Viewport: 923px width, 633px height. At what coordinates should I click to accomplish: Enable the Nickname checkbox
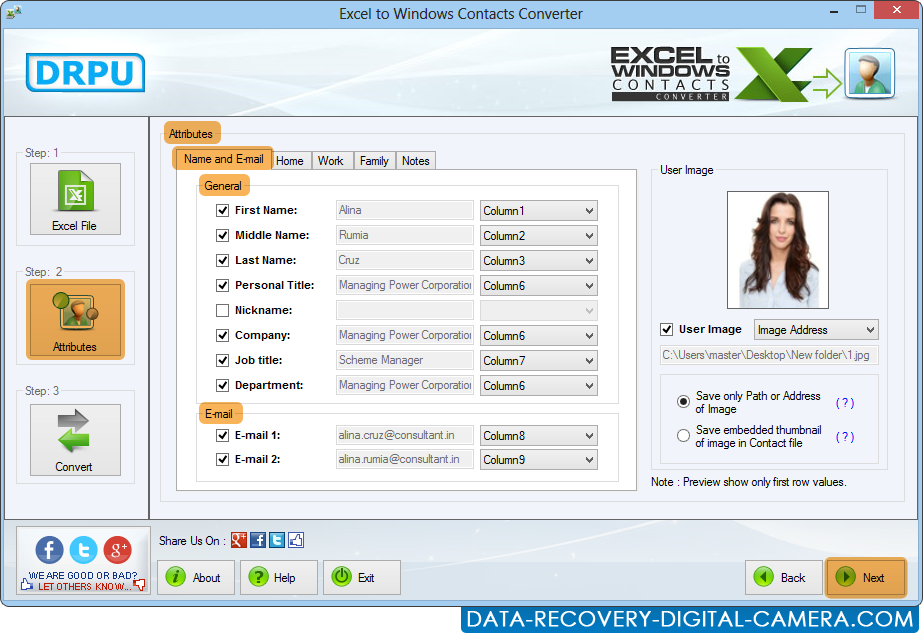(x=222, y=310)
